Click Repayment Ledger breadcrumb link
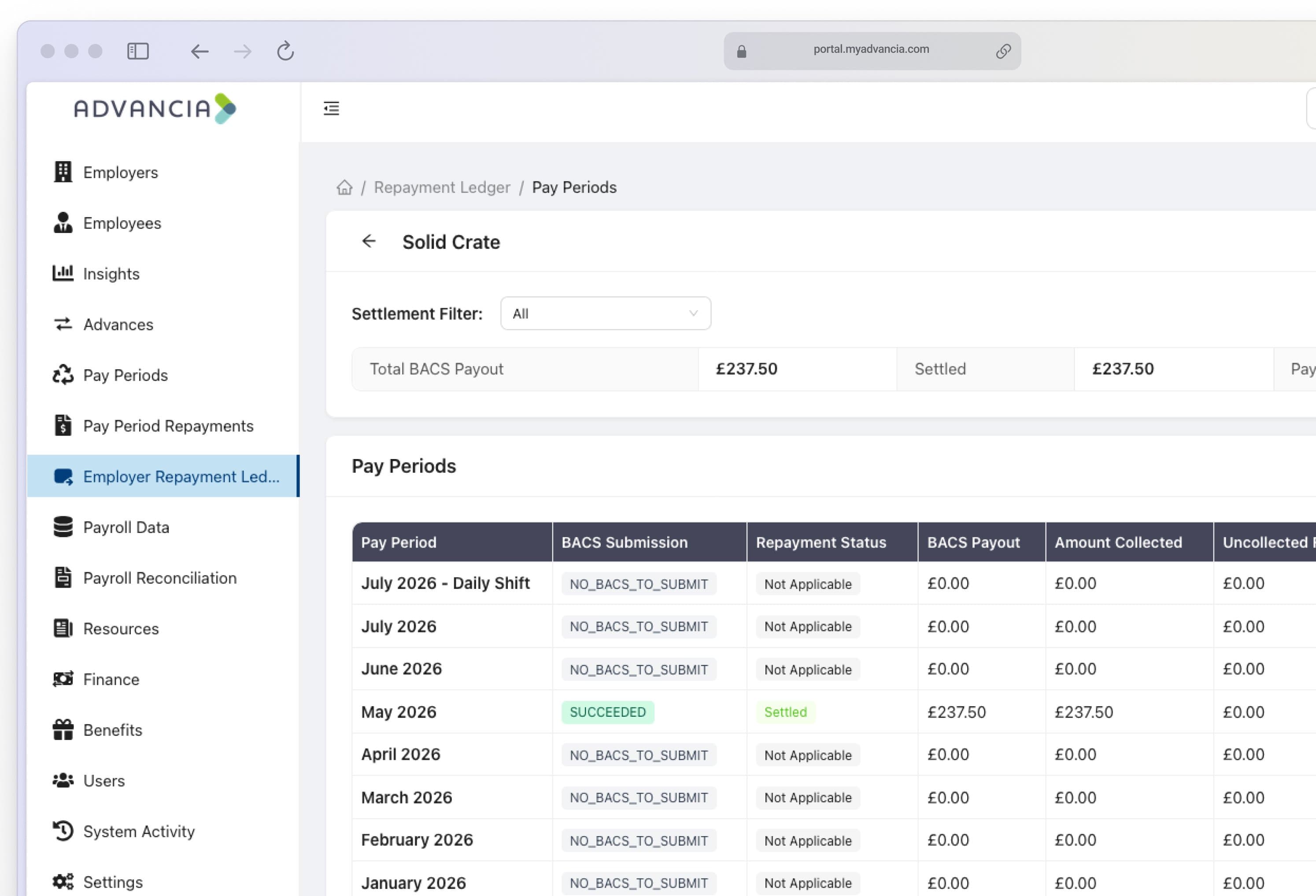The width and height of the screenshot is (1316, 896). pyautogui.click(x=442, y=188)
